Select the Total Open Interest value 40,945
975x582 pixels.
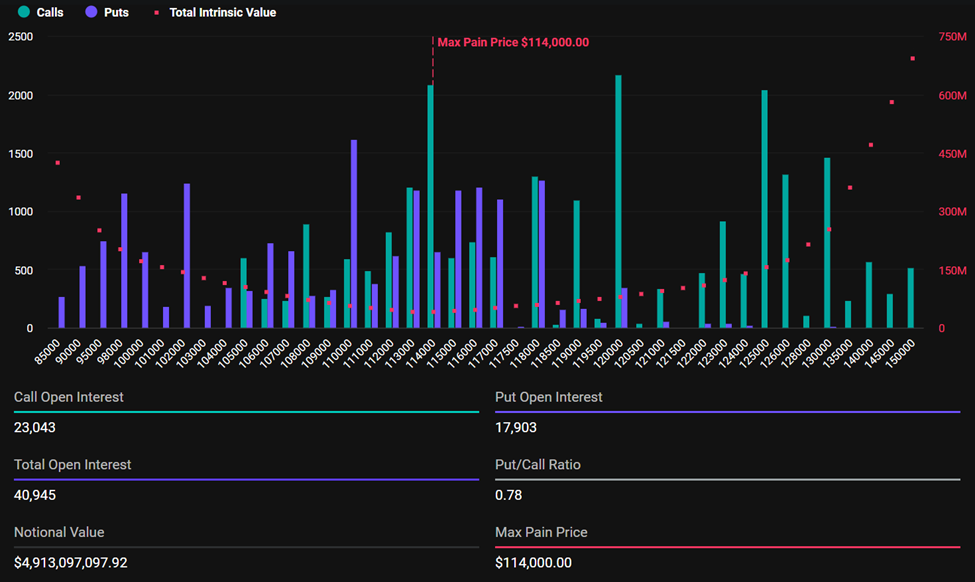point(35,495)
